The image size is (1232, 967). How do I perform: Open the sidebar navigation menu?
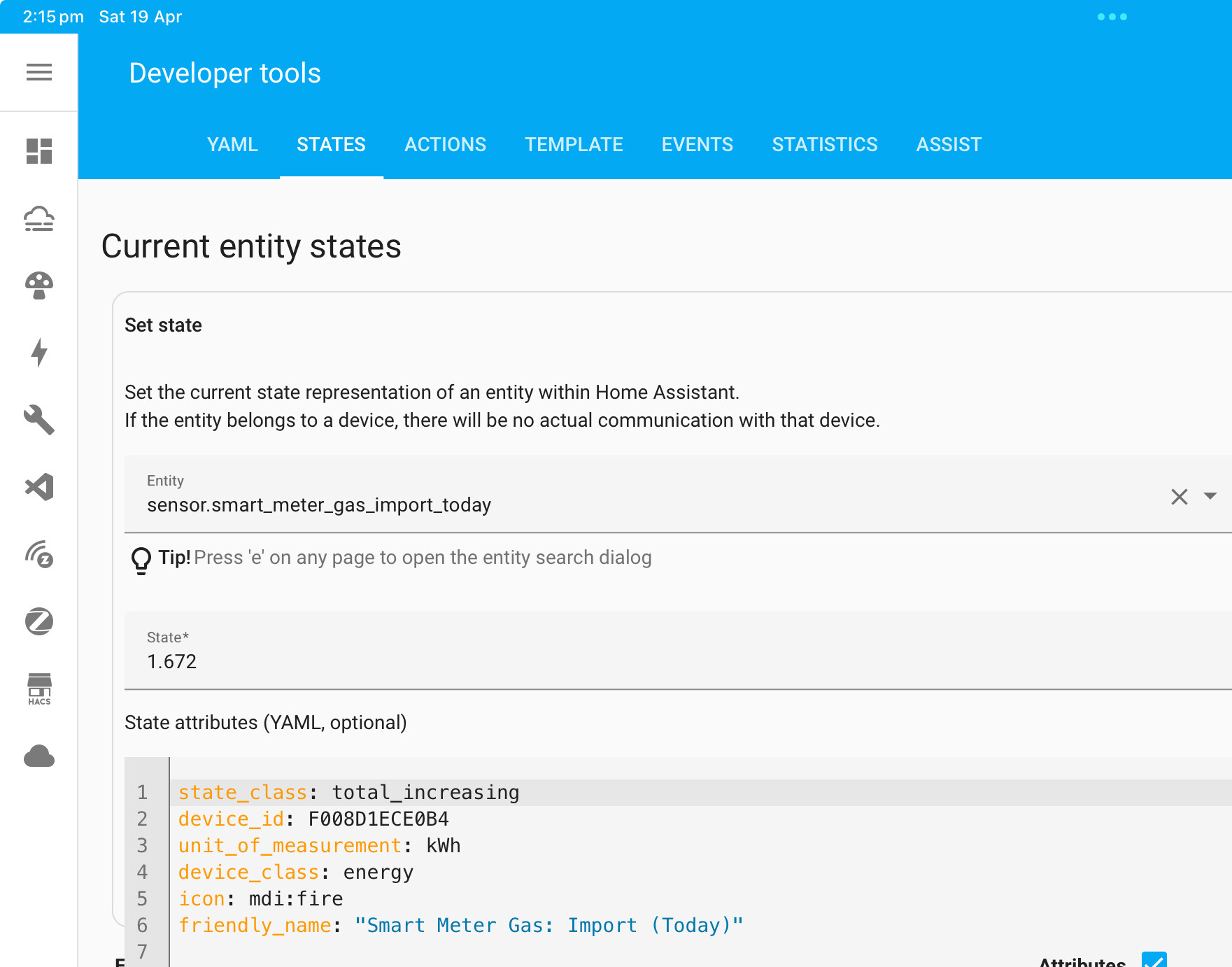click(x=38, y=72)
